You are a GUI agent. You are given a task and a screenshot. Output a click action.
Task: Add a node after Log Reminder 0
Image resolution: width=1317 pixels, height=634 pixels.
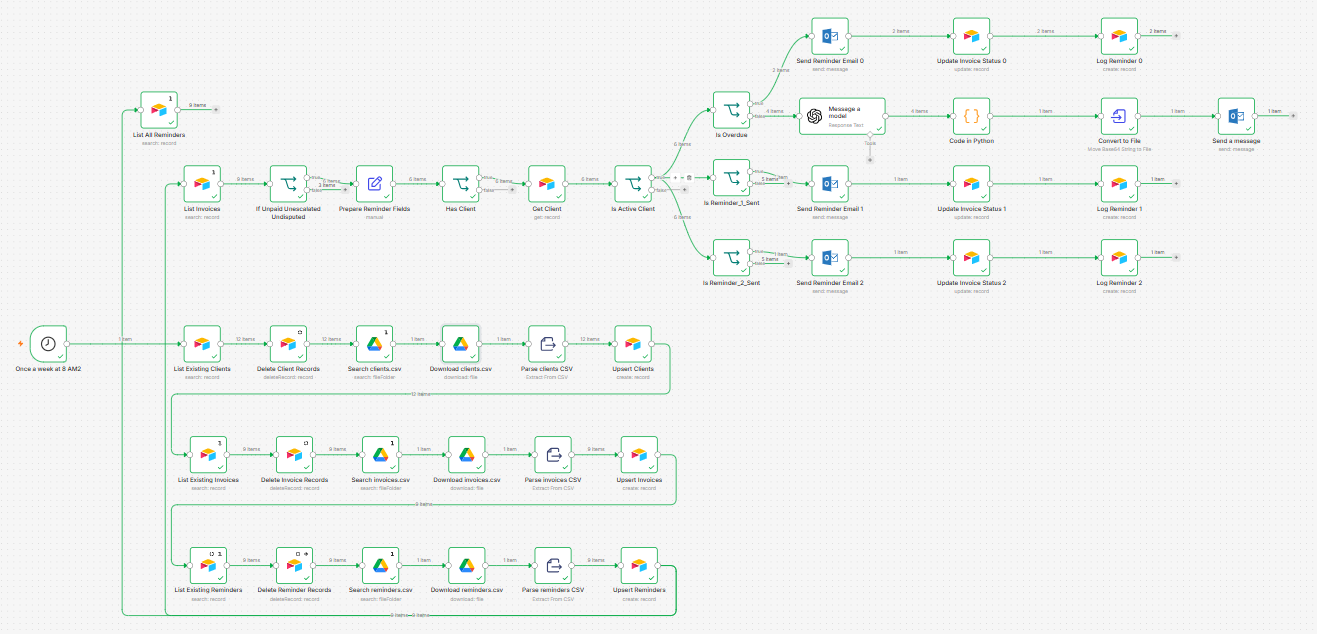click(x=1176, y=36)
